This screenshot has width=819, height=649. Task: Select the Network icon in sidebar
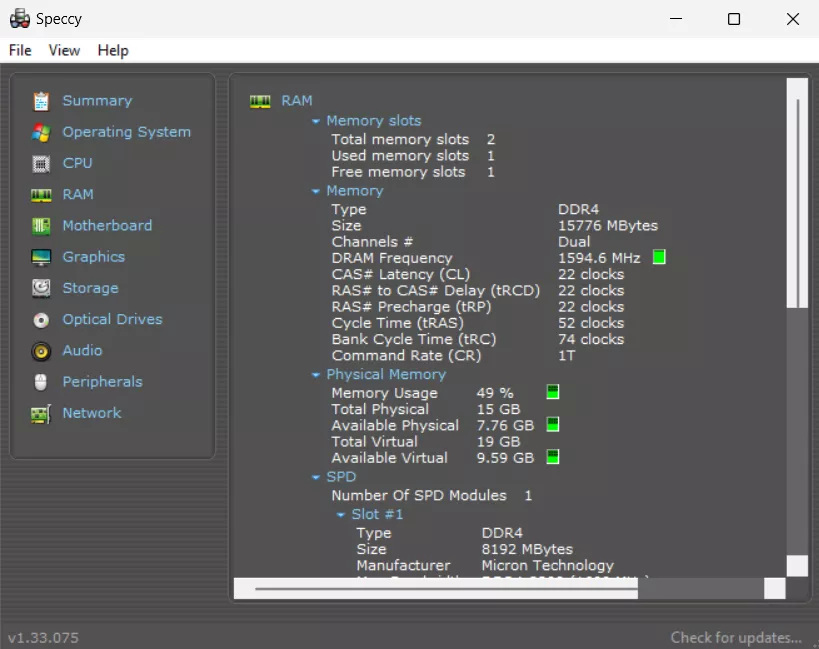(41, 413)
